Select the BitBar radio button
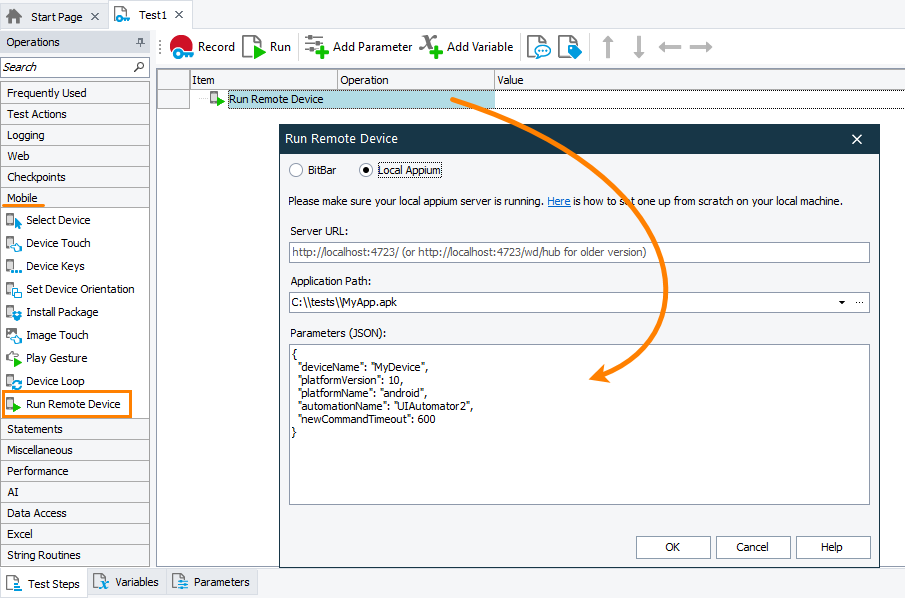The width and height of the screenshot is (905, 598). coord(296,170)
